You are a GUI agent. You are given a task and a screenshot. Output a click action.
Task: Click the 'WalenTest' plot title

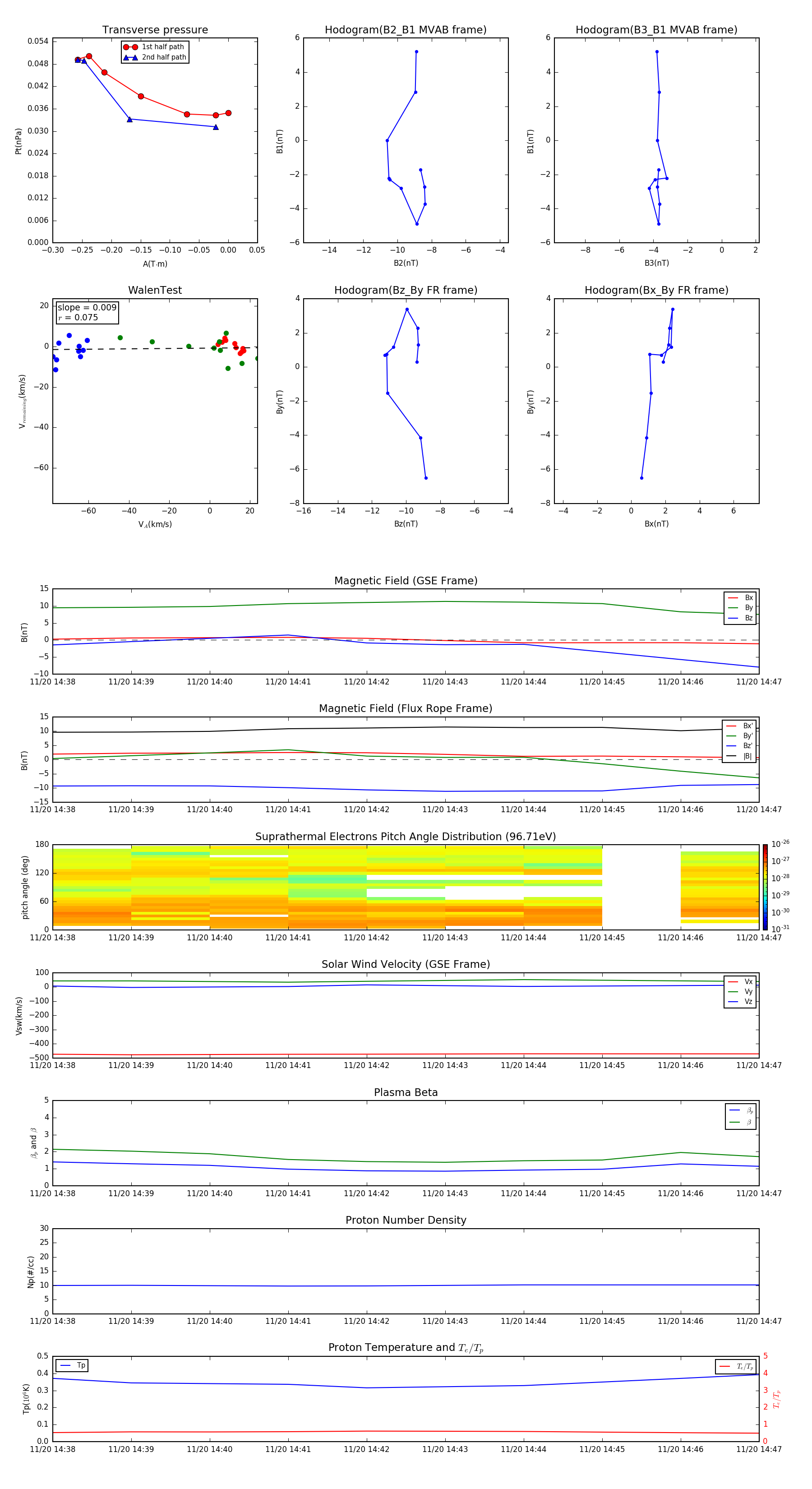pos(155,290)
